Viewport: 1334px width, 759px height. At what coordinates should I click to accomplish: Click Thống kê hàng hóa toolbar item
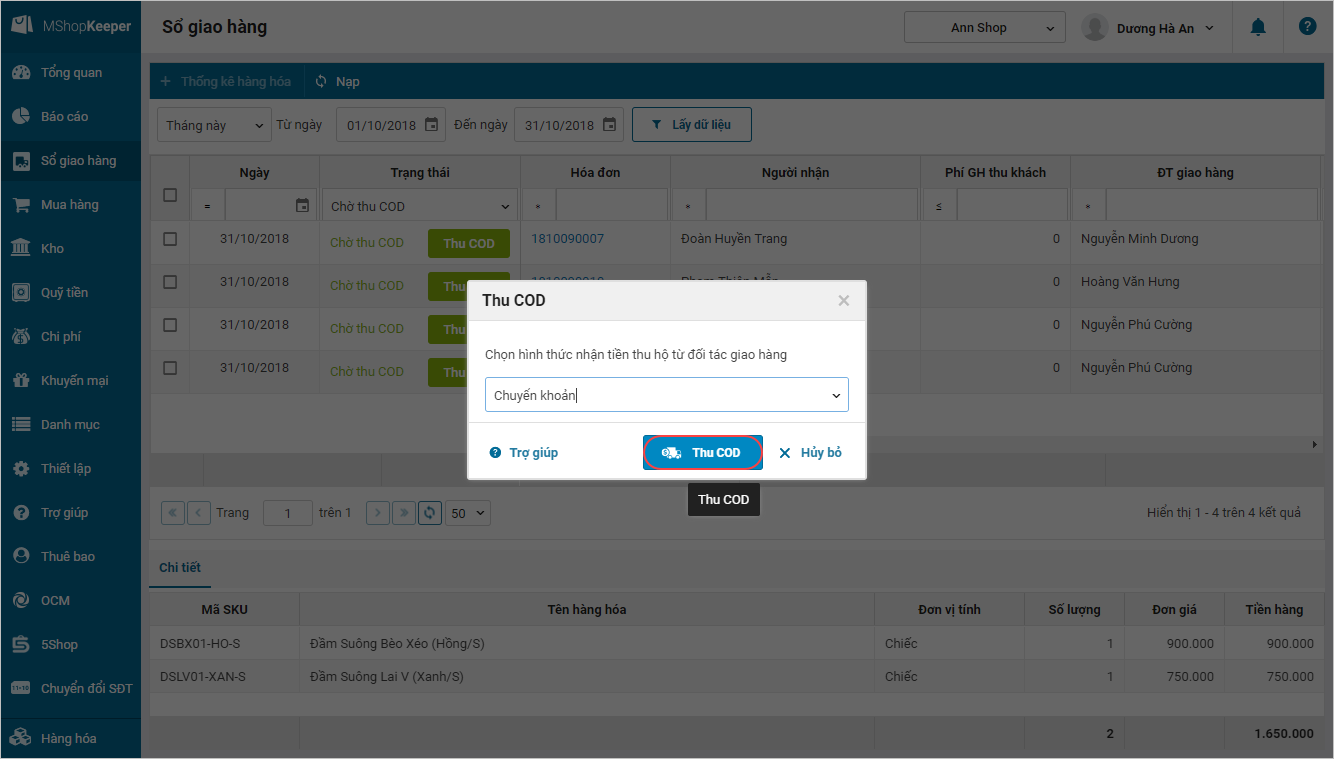coord(226,81)
